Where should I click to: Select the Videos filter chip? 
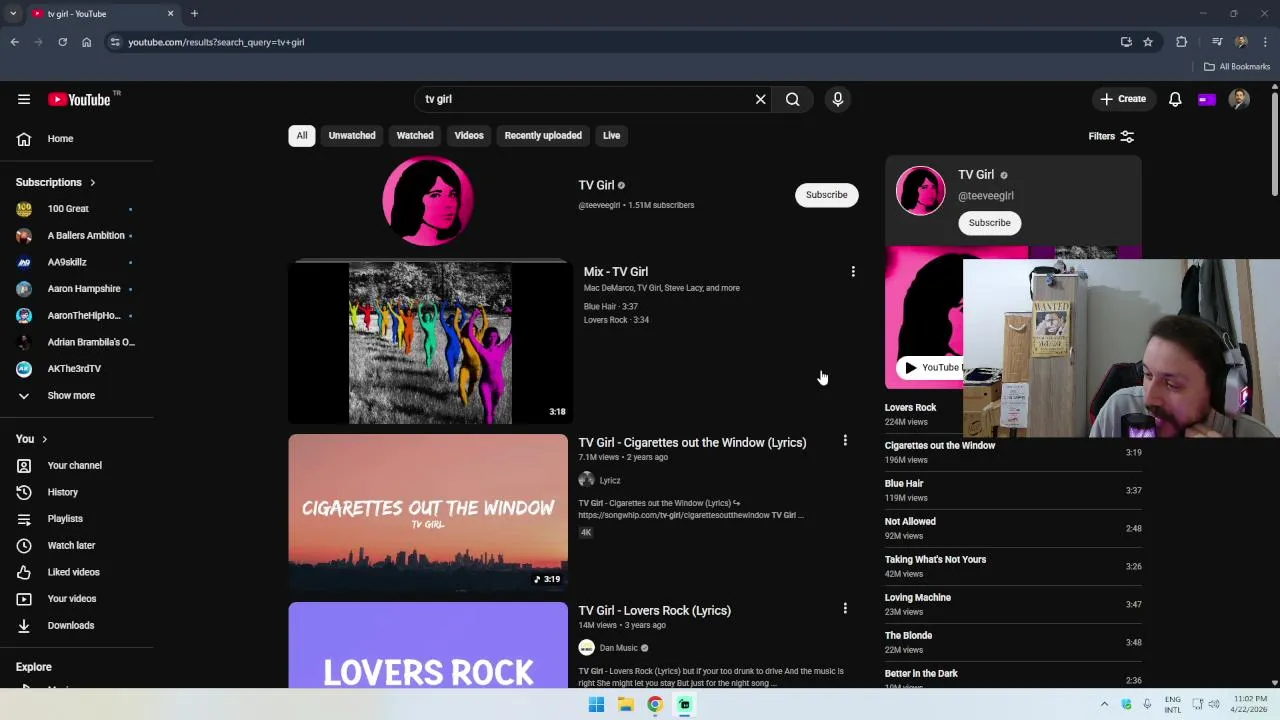pyautogui.click(x=469, y=135)
